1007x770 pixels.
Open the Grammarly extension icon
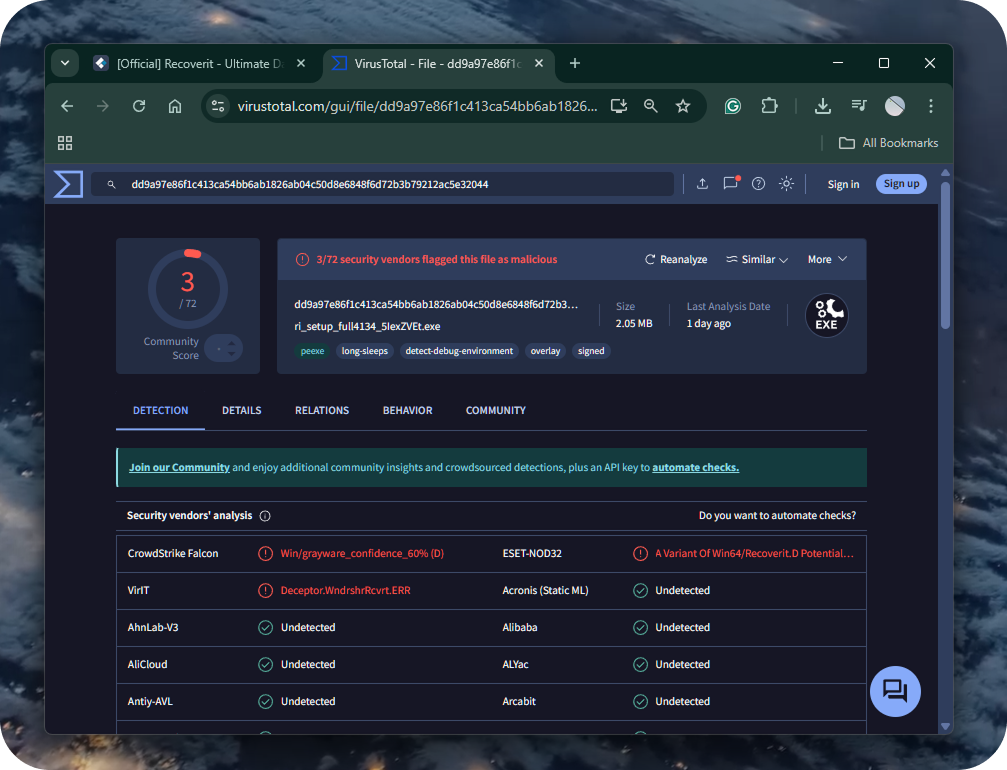pyautogui.click(x=733, y=106)
